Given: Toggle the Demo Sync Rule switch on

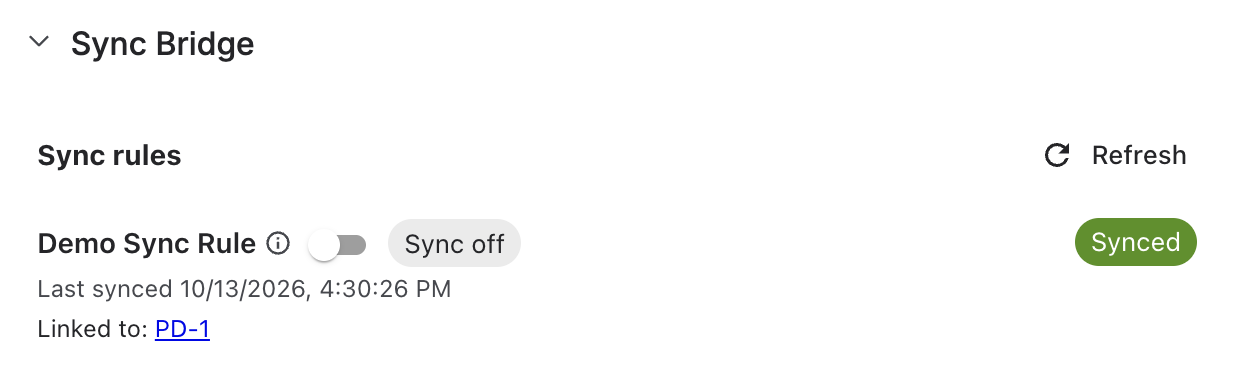Looking at the screenshot, I should tap(338, 244).
